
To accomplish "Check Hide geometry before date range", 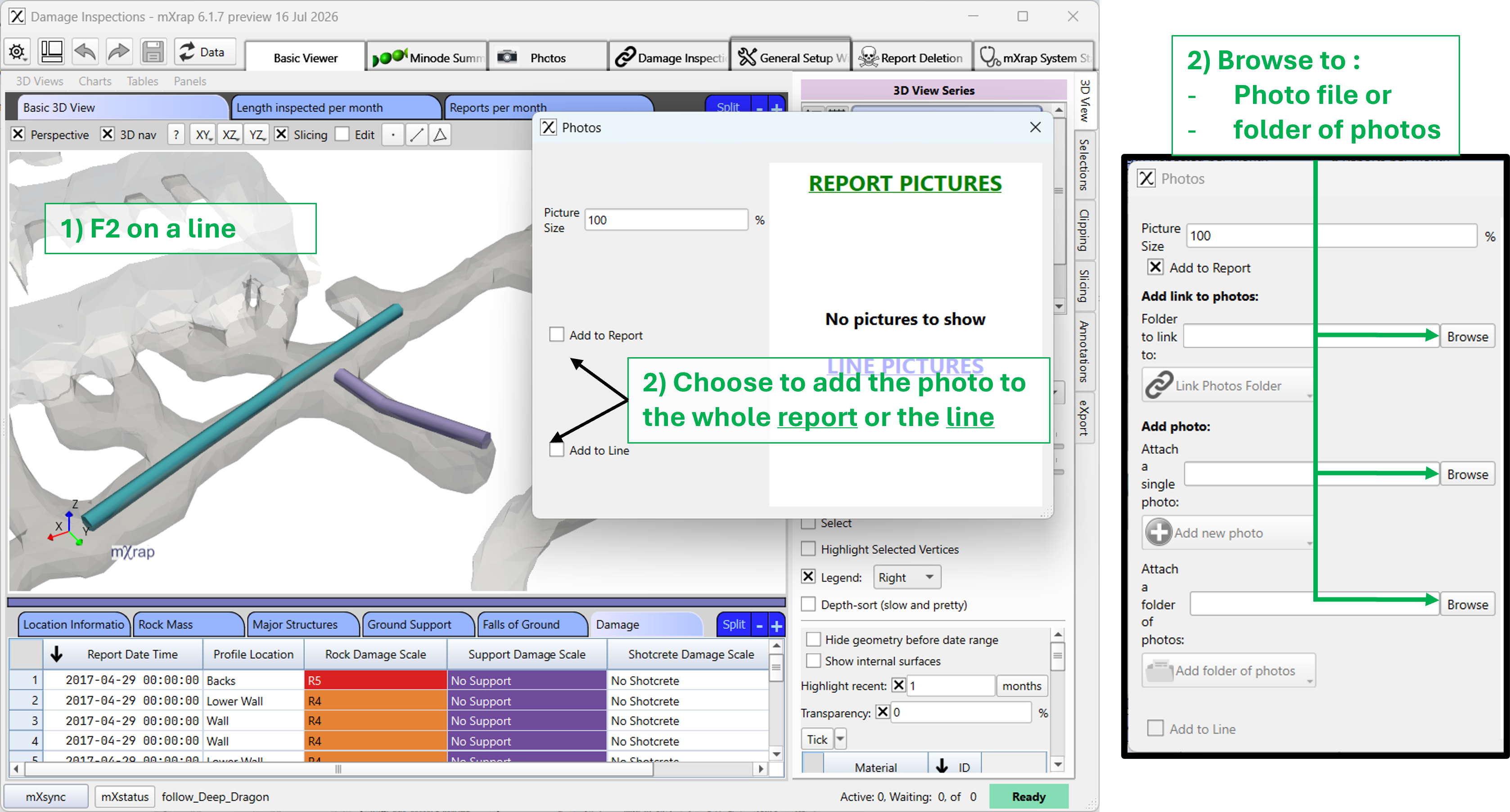I will tap(814, 639).
